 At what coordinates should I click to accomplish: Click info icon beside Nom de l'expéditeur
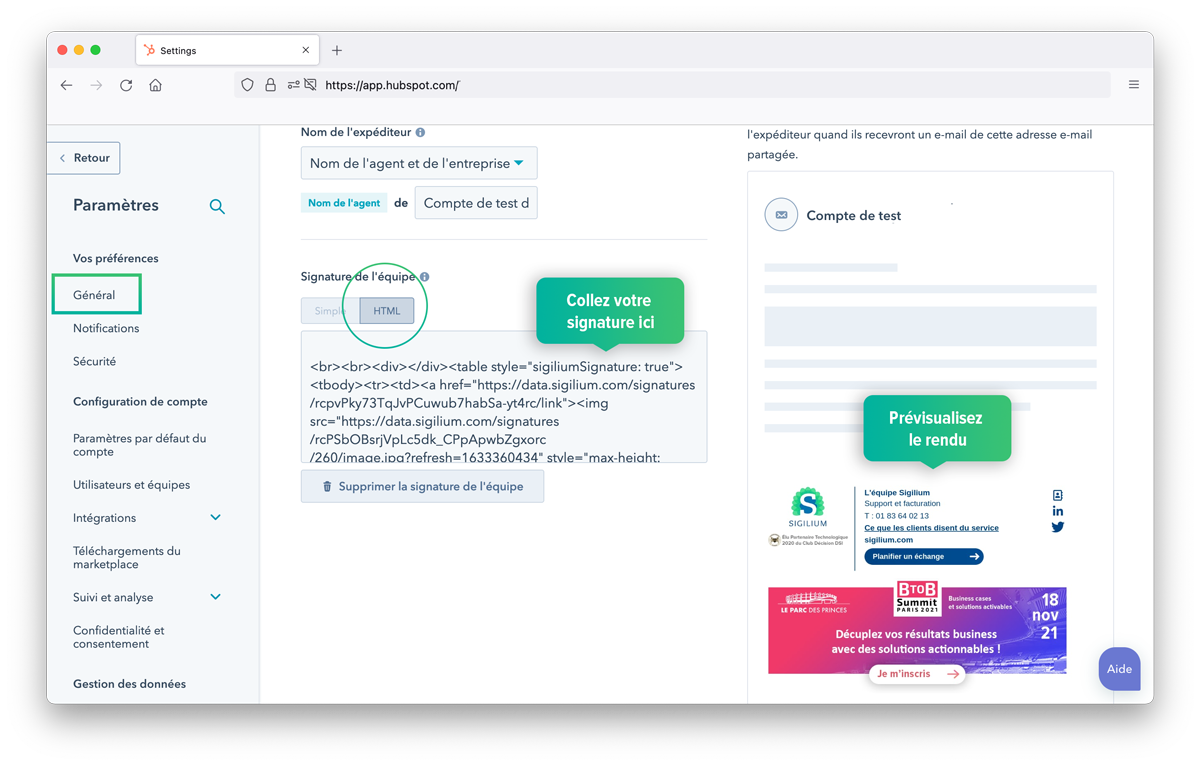[x=420, y=132]
